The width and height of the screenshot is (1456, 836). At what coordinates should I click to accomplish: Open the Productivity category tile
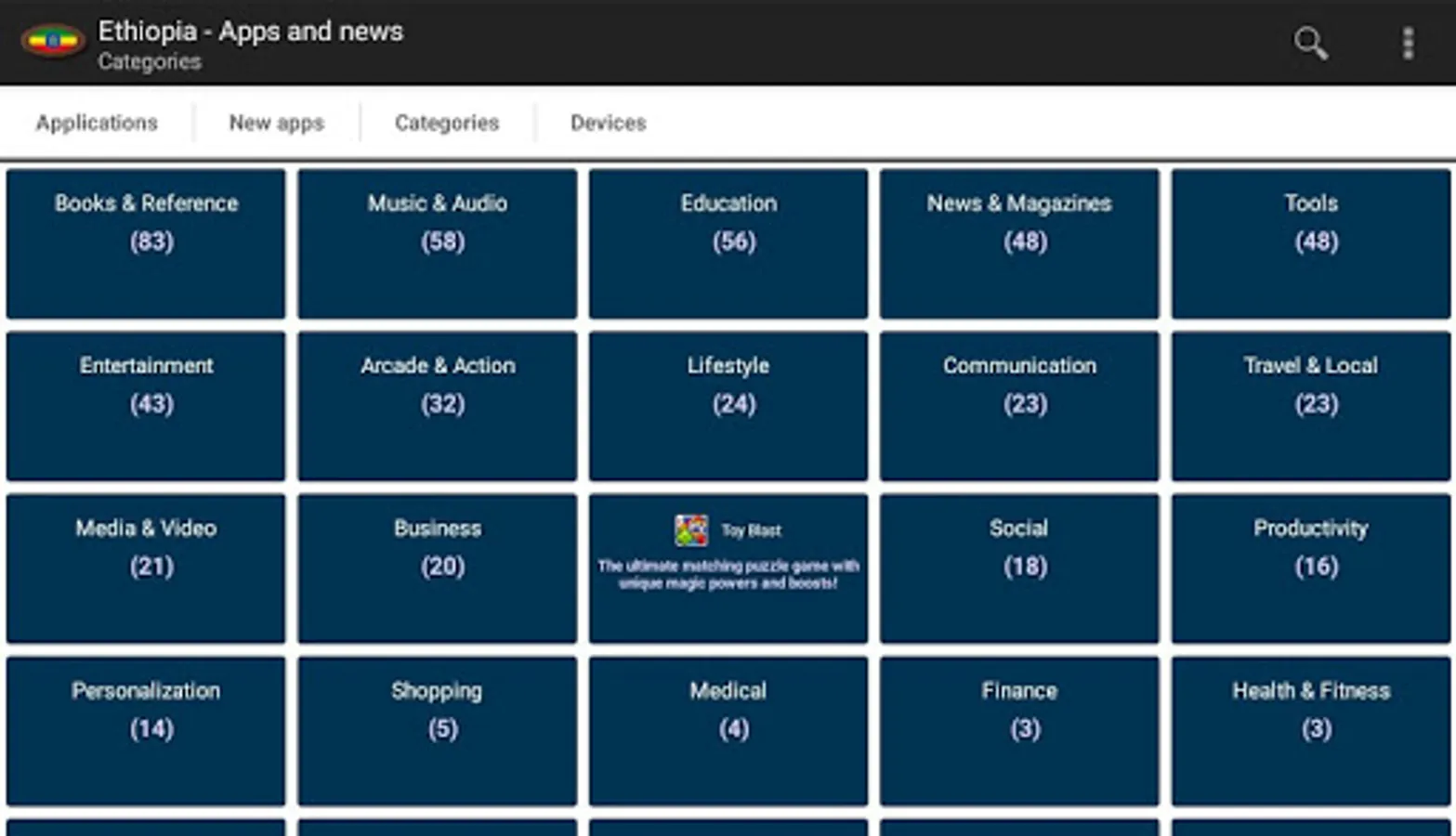click(x=1311, y=568)
